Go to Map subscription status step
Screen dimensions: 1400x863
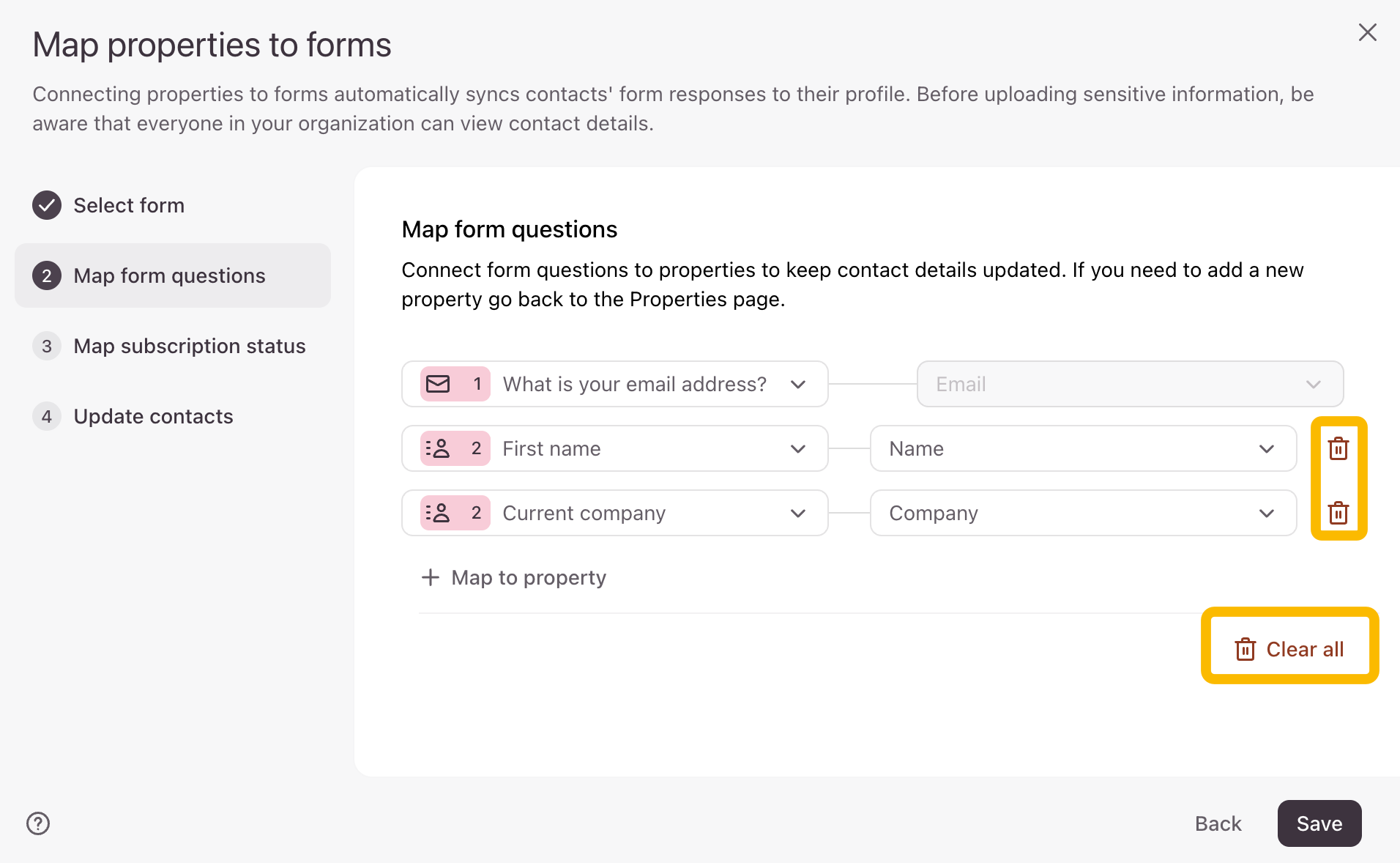pyautogui.click(x=189, y=346)
